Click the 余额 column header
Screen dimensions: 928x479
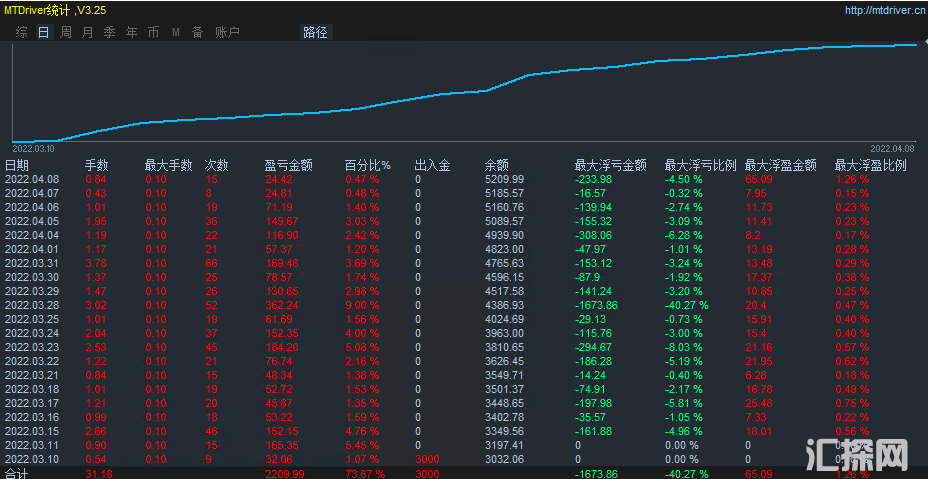click(497, 165)
